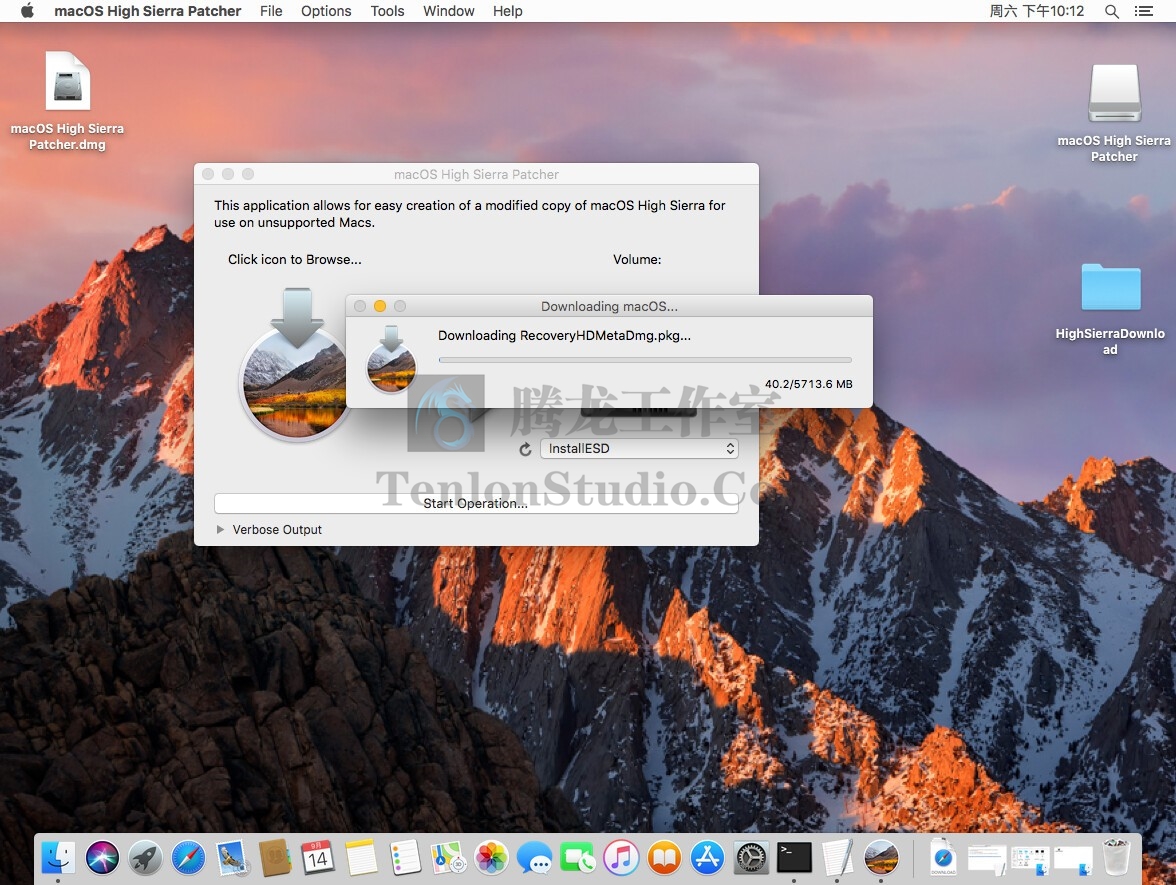Click the installer browse icon in Patcher window

pos(296,363)
